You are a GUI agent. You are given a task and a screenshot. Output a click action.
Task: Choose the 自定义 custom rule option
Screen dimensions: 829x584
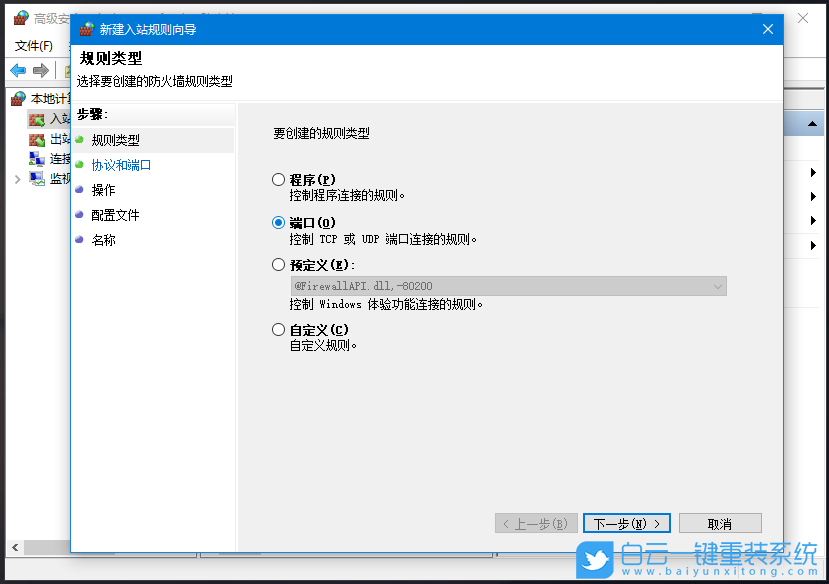coord(277,328)
